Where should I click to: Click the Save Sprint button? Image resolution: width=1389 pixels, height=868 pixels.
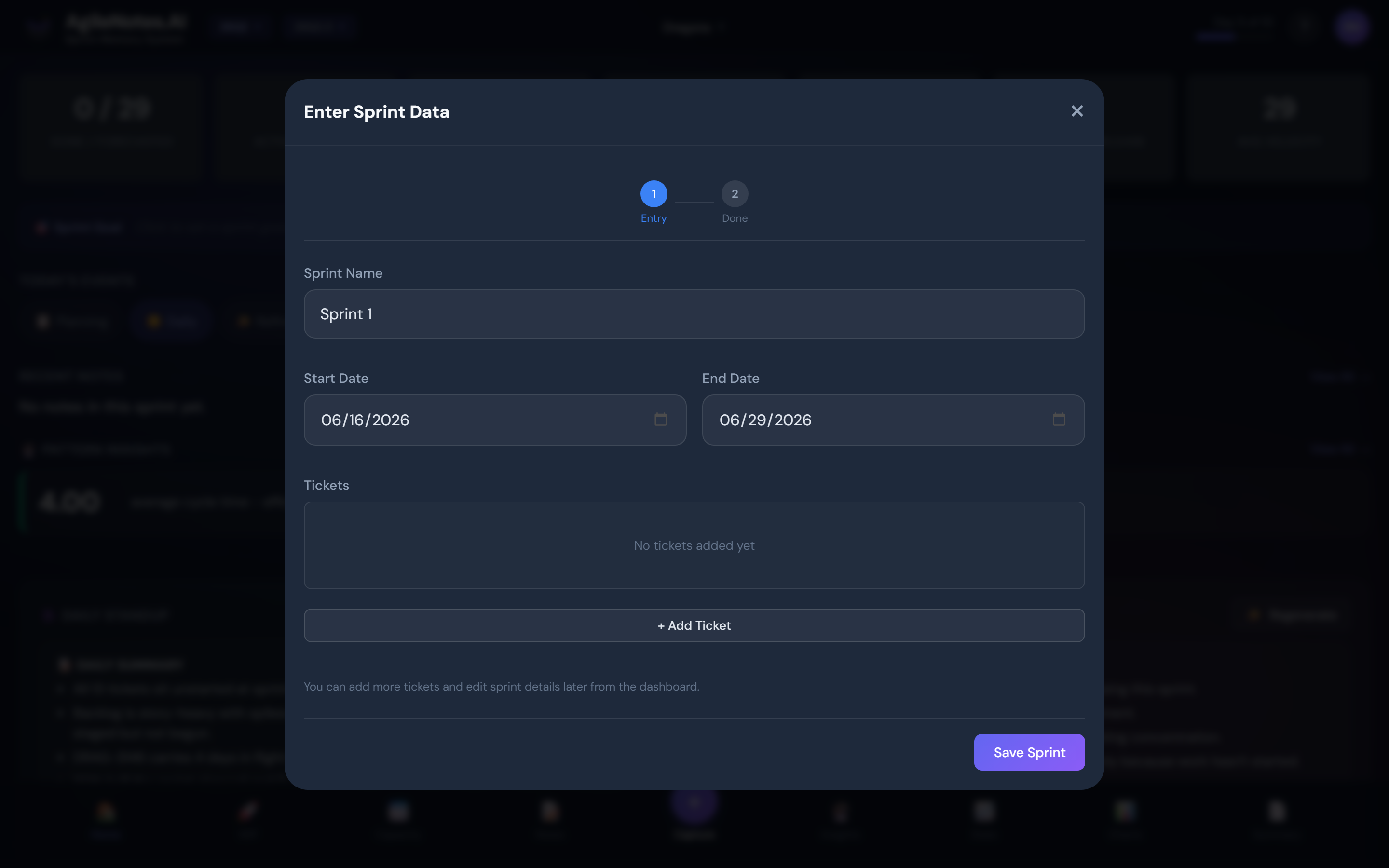1029,752
